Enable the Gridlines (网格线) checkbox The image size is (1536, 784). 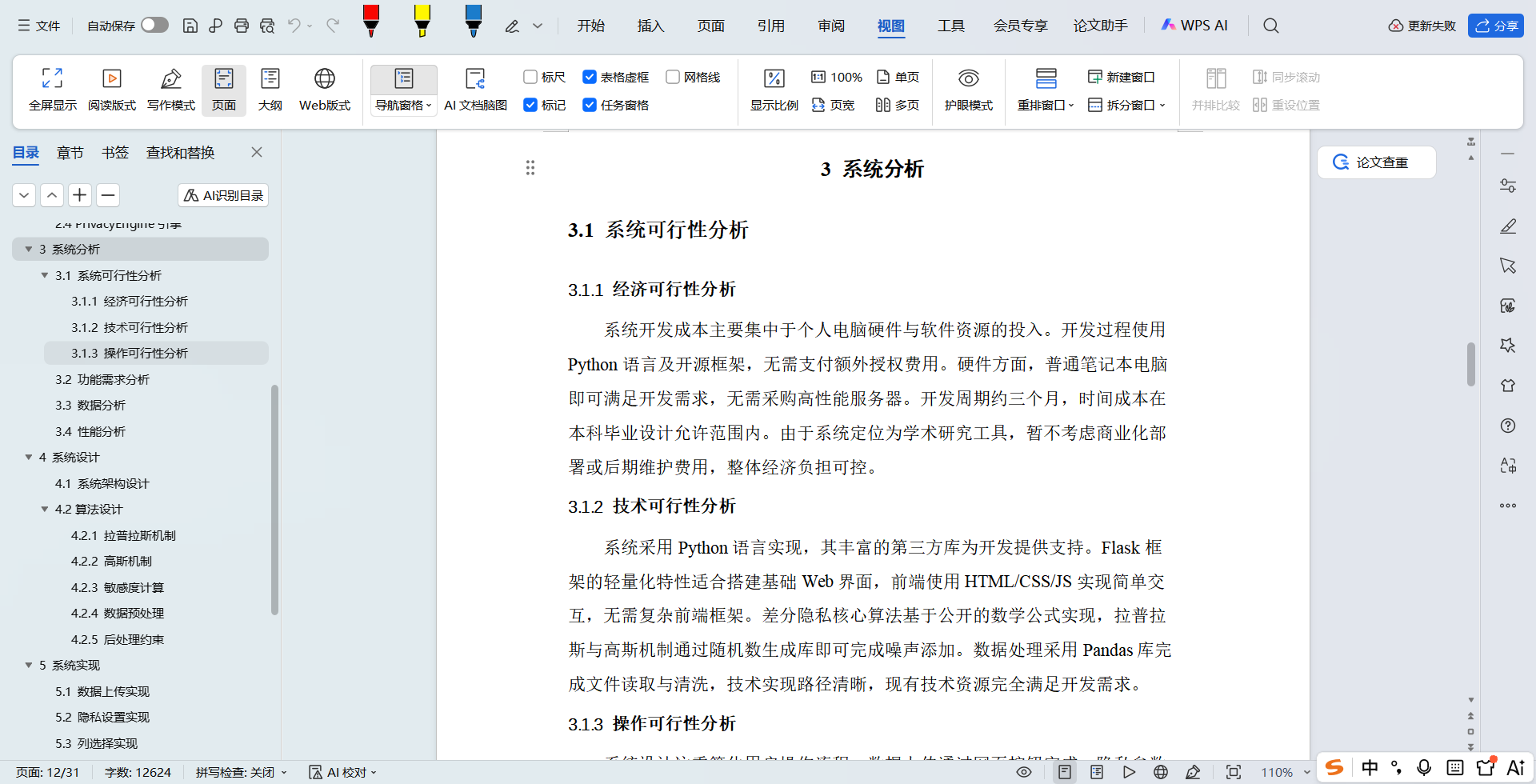coord(673,77)
